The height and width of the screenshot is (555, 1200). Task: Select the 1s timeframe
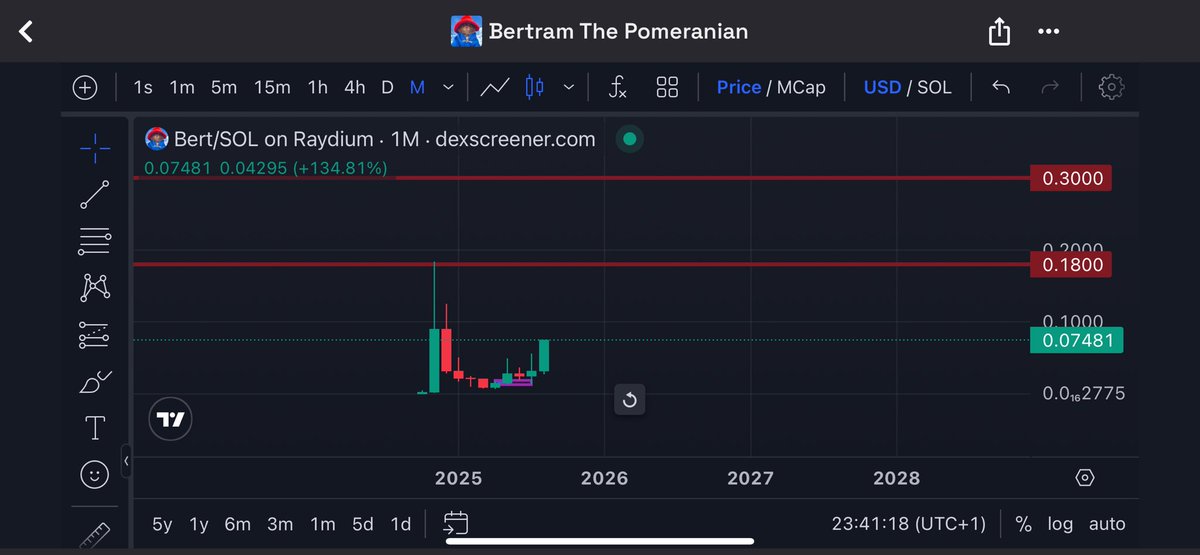tap(143, 87)
